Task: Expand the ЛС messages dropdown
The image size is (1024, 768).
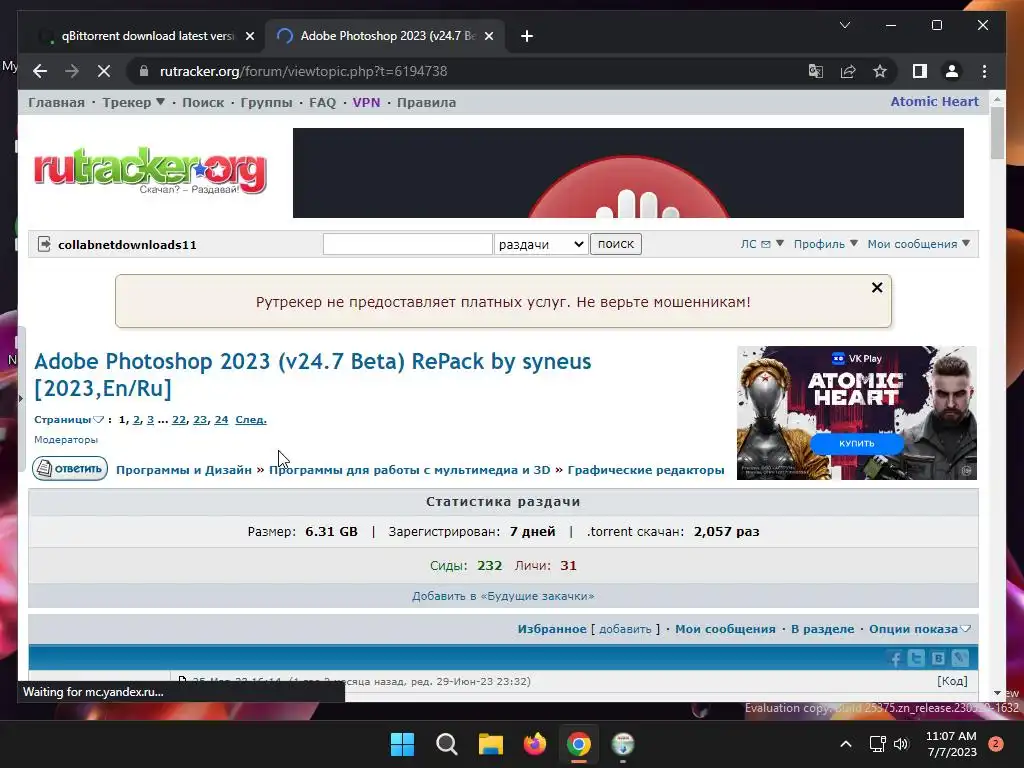Action: tap(762, 244)
